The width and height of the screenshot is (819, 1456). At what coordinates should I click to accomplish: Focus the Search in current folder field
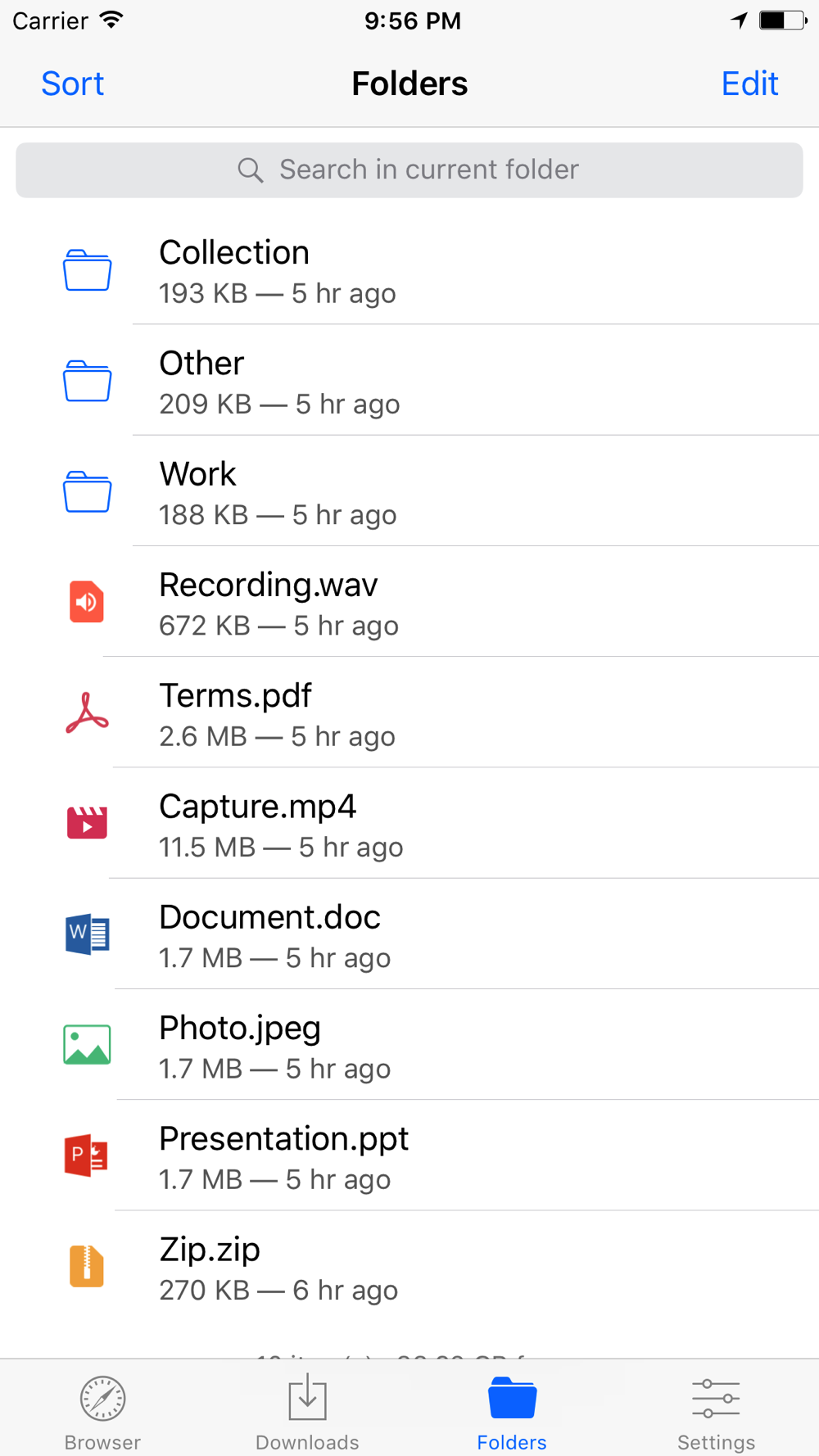coord(409,170)
